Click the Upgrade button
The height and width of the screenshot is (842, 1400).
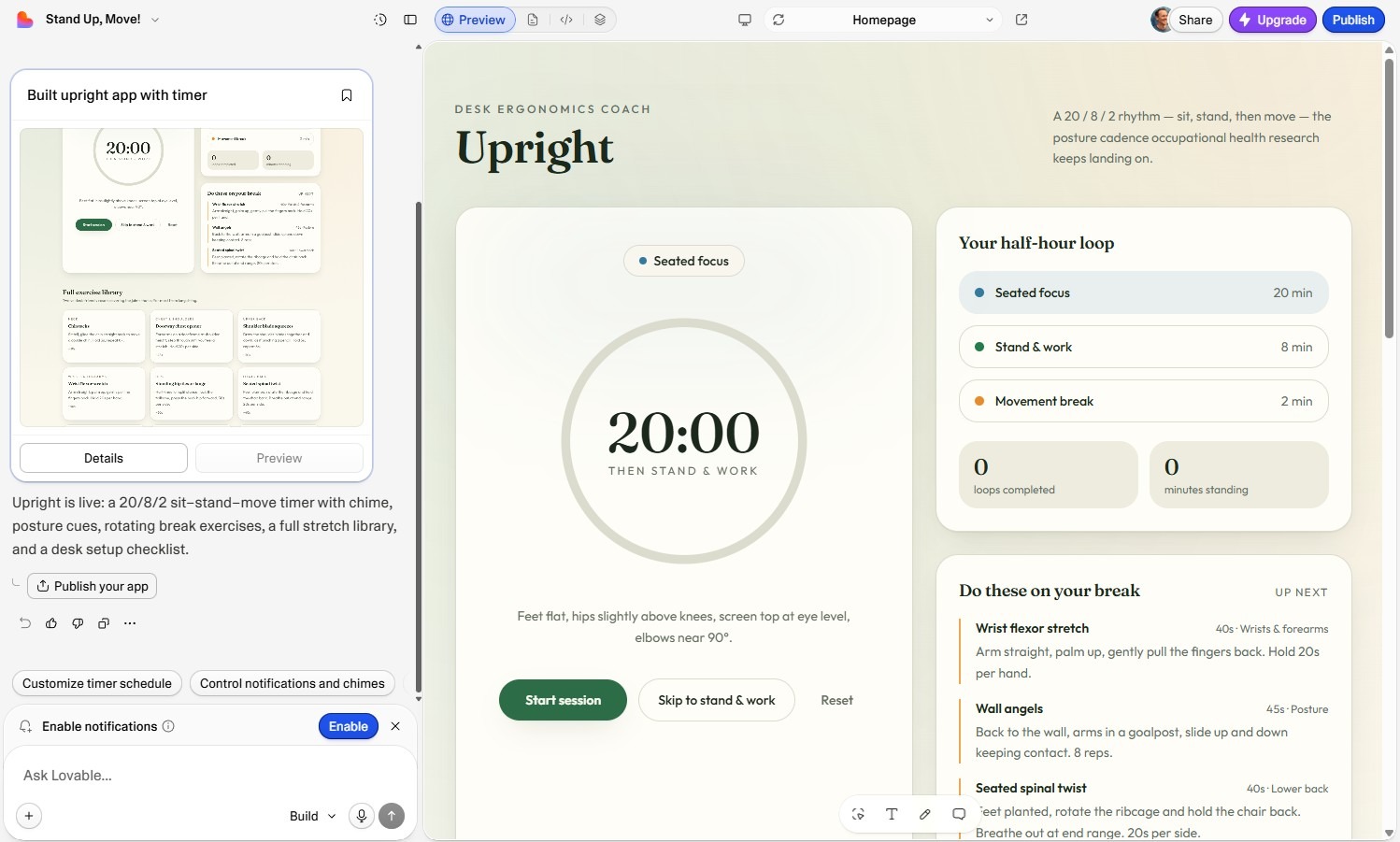[1272, 20]
